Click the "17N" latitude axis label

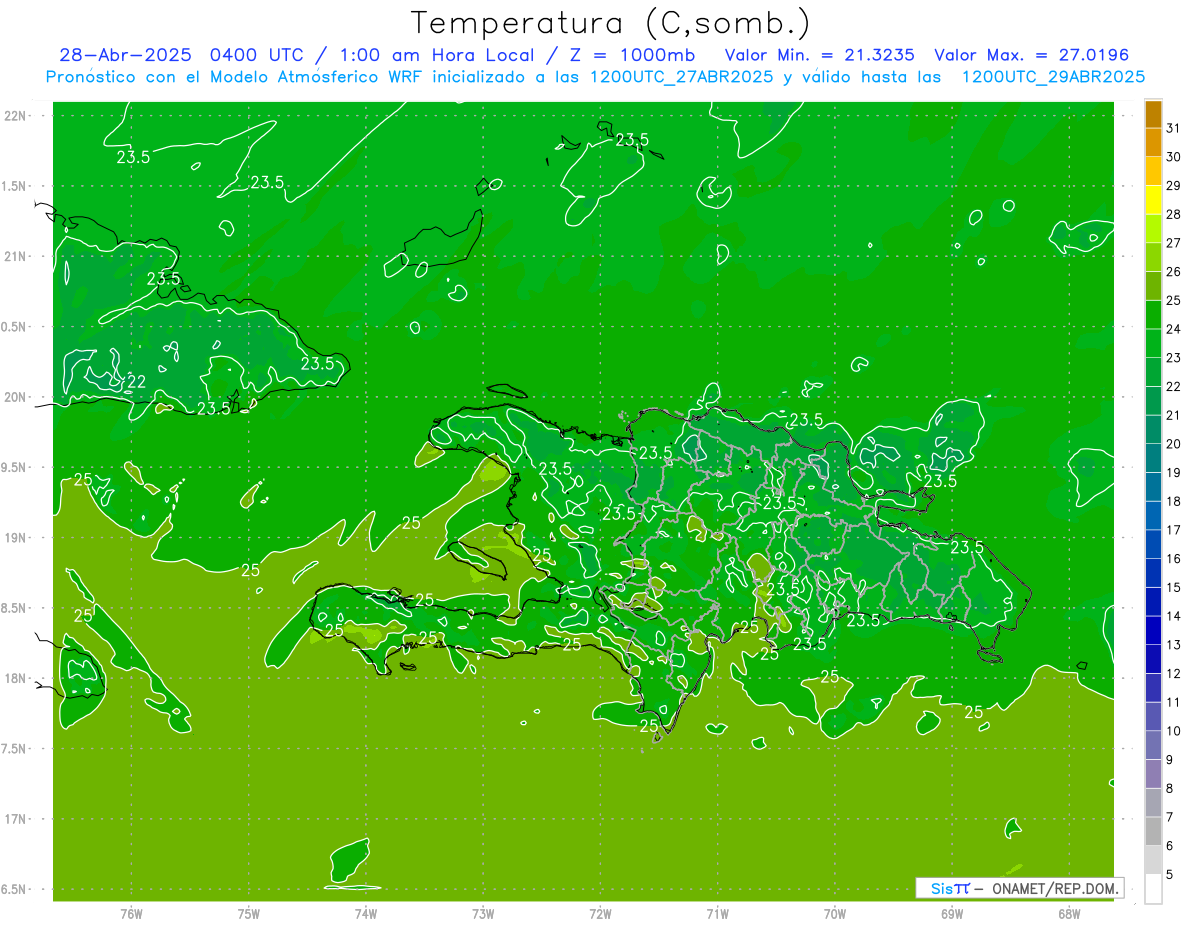tap(17, 820)
